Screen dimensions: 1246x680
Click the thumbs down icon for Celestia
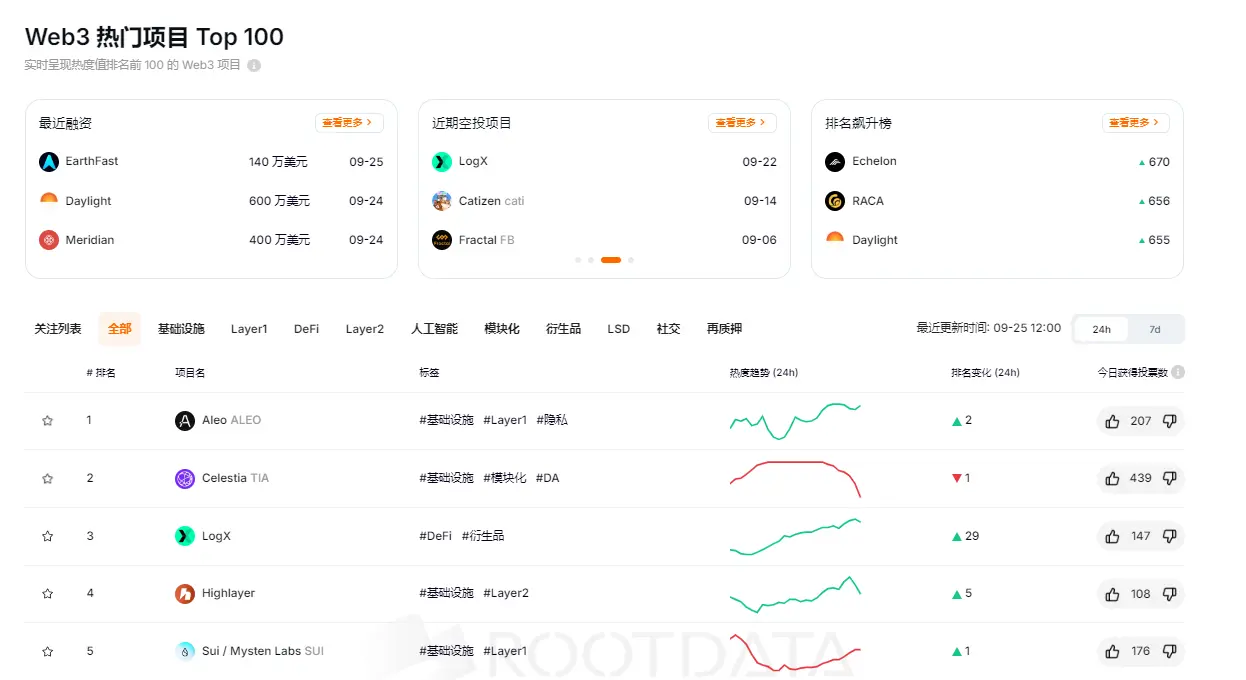[x=1168, y=478]
